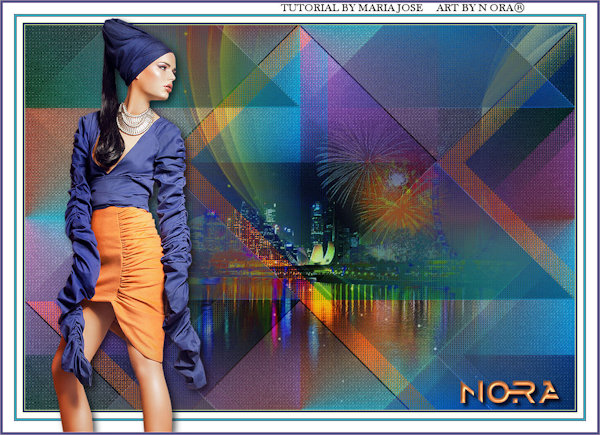Click the 'ART BY NORA' credit text
The width and height of the screenshot is (600, 435).
(x=480, y=8)
